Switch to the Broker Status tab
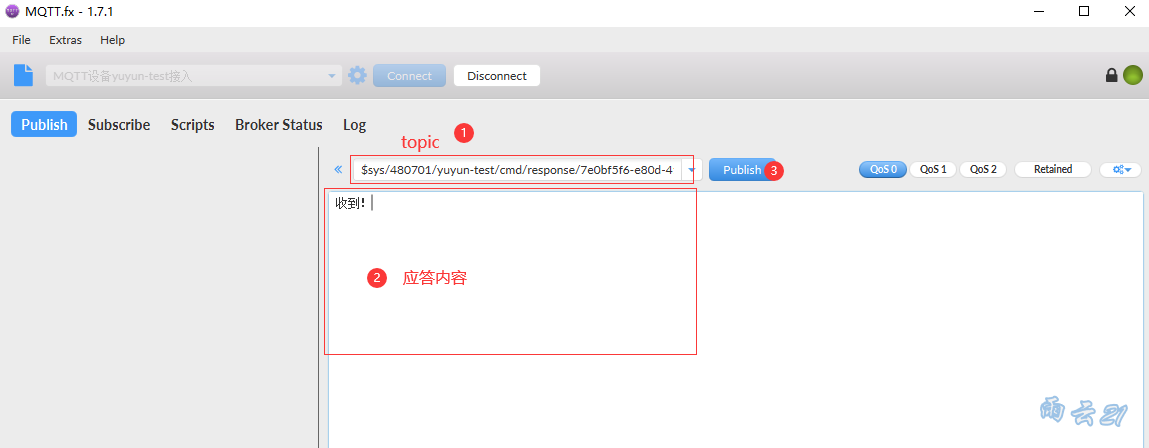This screenshot has width=1149, height=448. click(x=278, y=125)
